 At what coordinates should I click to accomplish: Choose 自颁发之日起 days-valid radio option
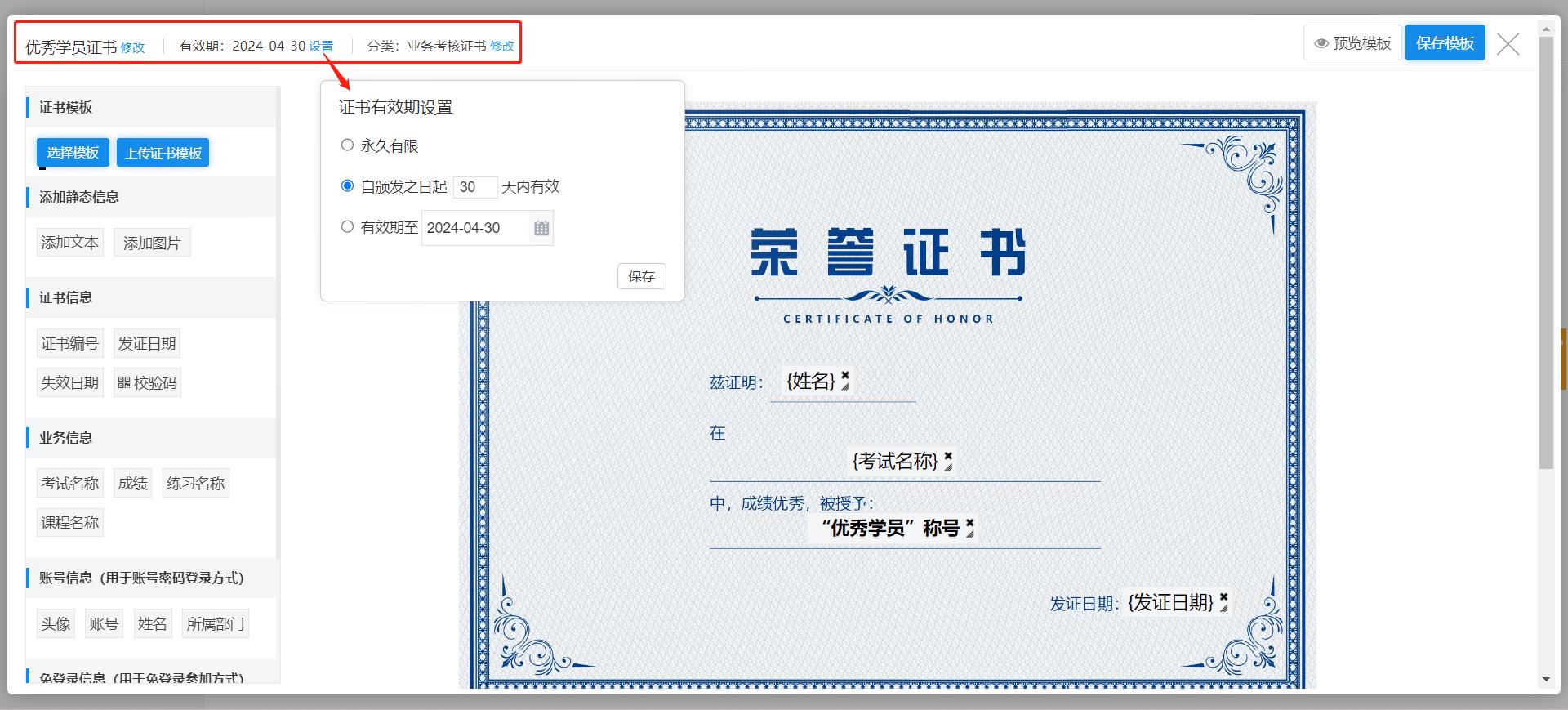click(x=347, y=186)
